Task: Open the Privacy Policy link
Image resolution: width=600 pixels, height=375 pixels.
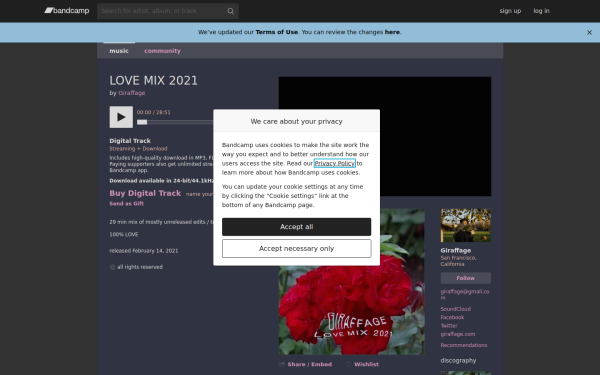Action: [335, 163]
